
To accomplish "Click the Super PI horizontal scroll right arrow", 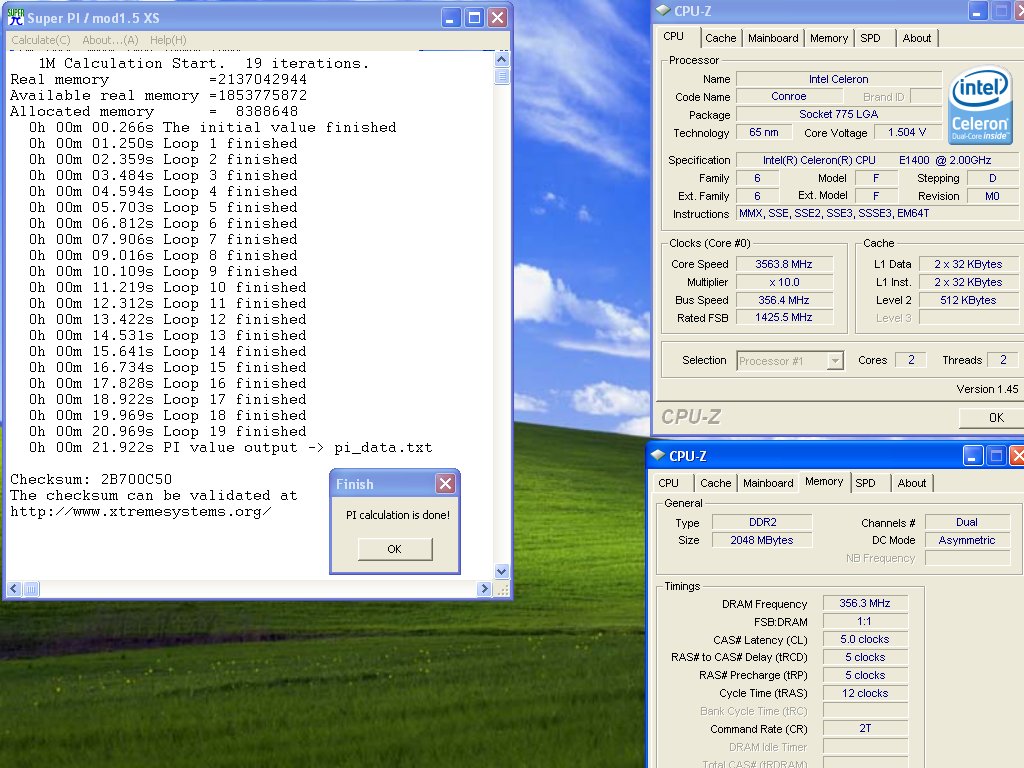I will (x=484, y=589).
